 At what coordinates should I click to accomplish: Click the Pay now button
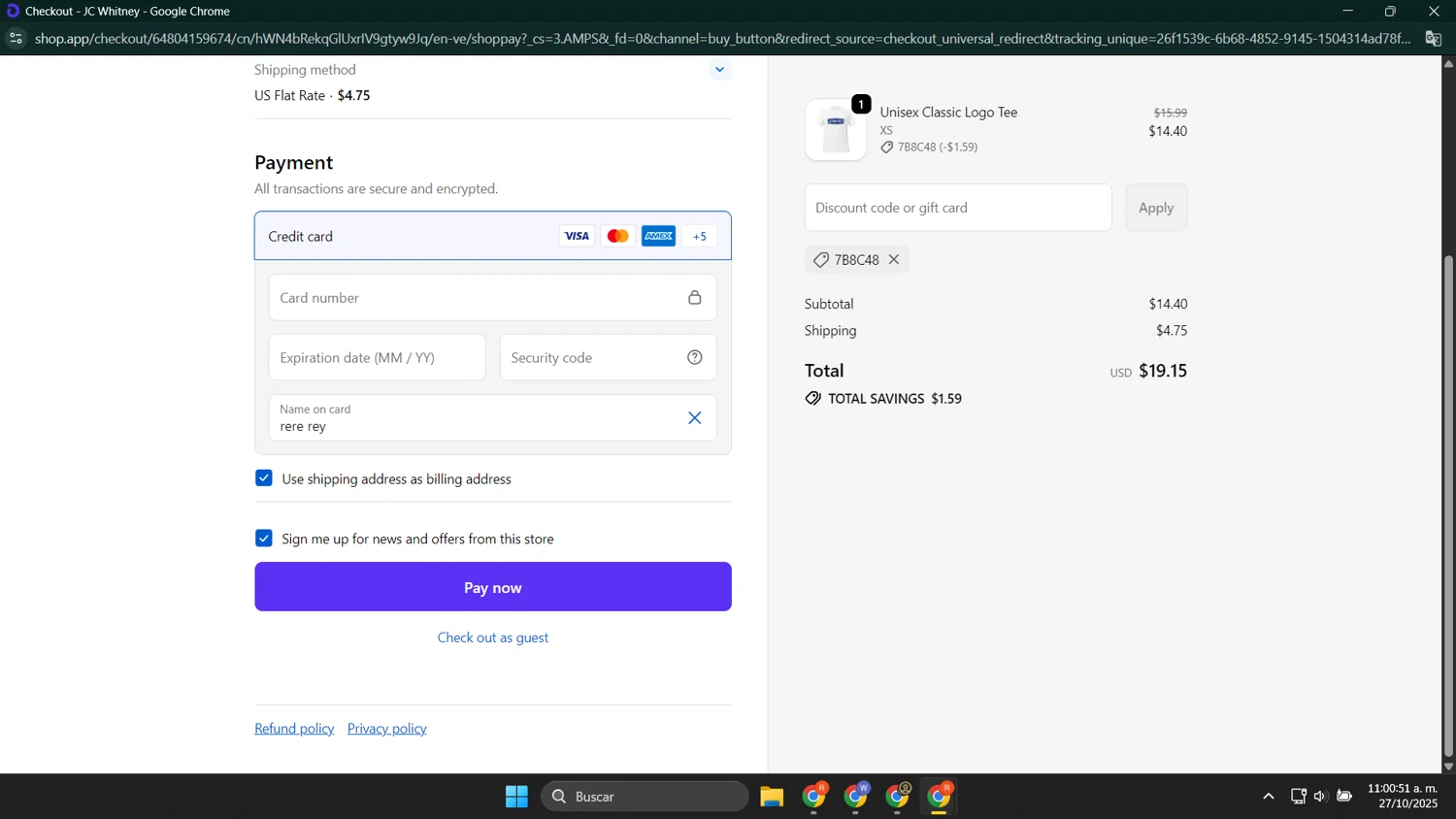493,587
